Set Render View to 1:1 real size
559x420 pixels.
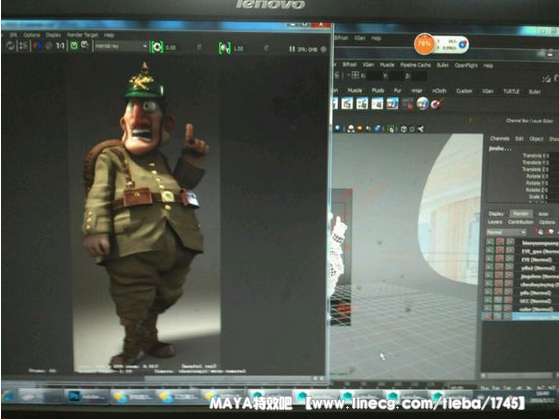tap(60, 46)
